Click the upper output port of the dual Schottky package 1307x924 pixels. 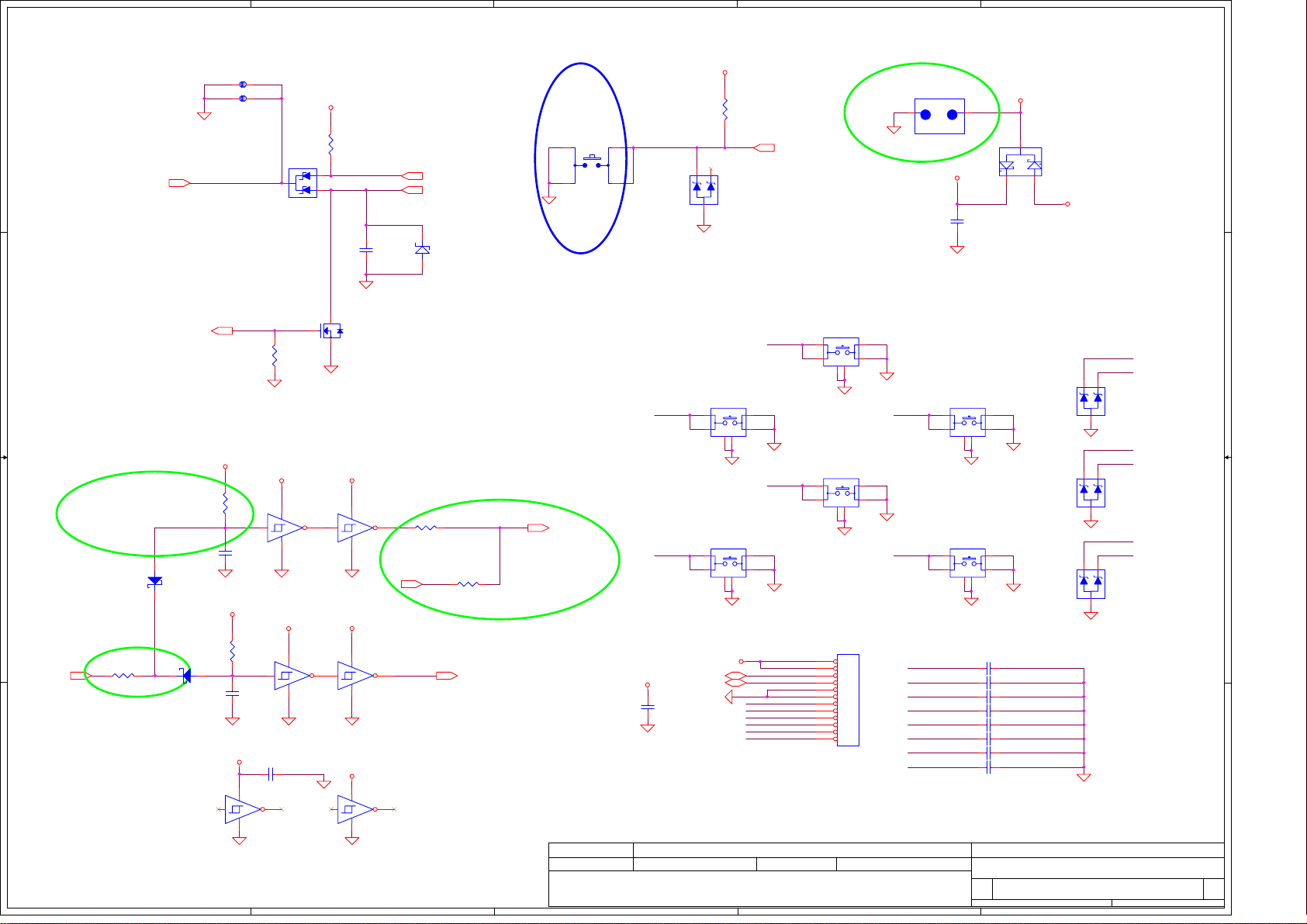tap(413, 176)
